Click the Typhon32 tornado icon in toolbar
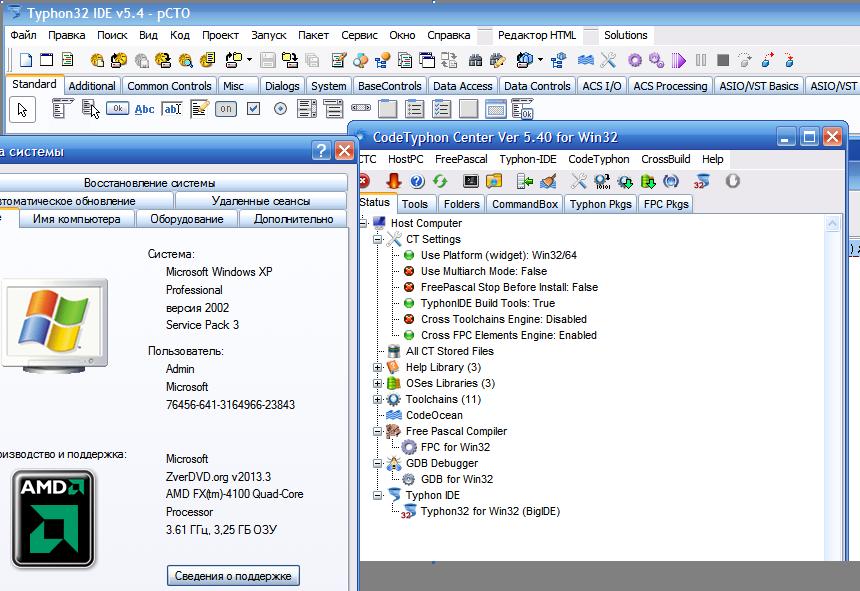 pyautogui.click(x=700, y=181)
